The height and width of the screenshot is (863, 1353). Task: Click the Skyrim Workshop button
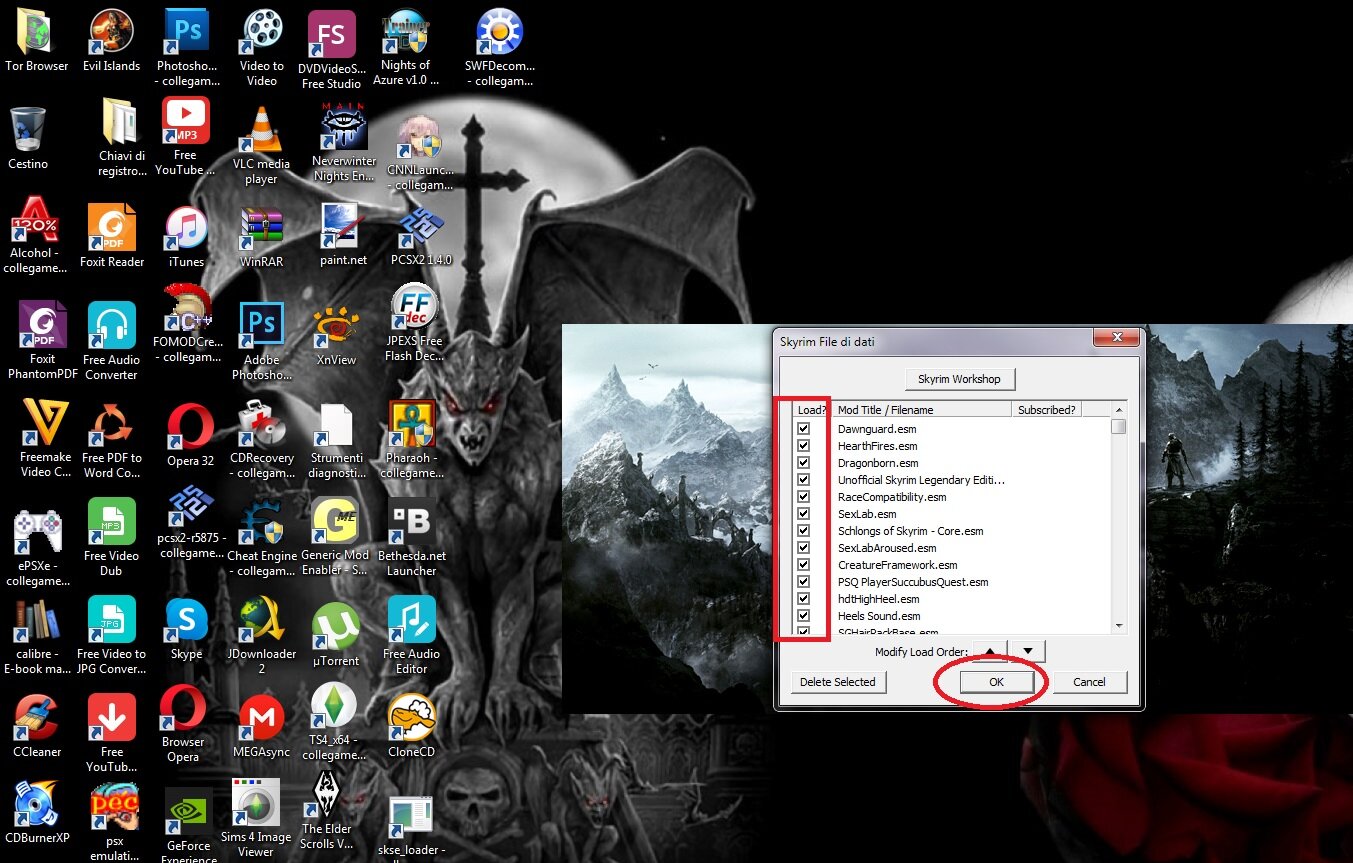point(960,379)
